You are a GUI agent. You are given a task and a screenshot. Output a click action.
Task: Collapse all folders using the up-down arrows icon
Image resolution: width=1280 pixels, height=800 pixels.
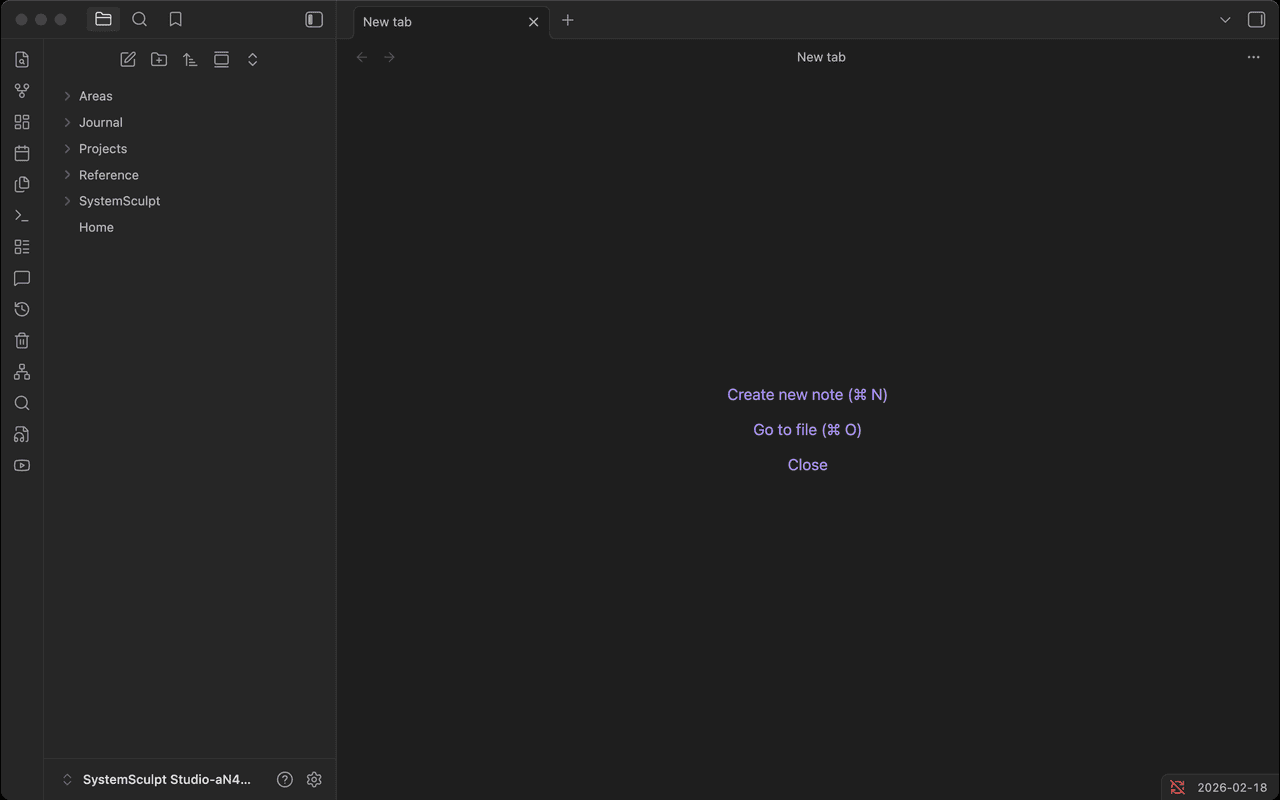(x=252, y=59)
